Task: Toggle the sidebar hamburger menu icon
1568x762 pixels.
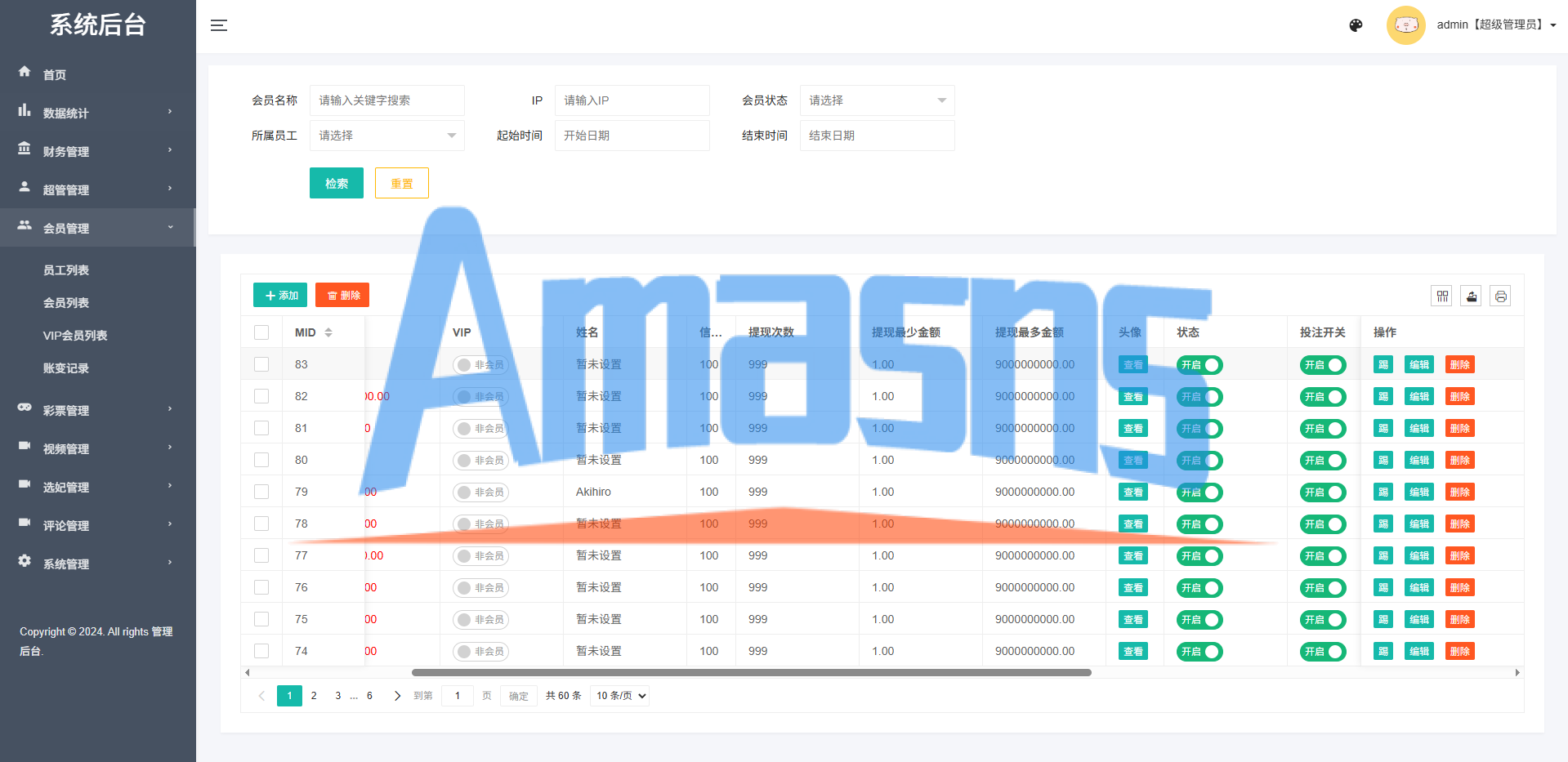Action: (x=218, y=25)
